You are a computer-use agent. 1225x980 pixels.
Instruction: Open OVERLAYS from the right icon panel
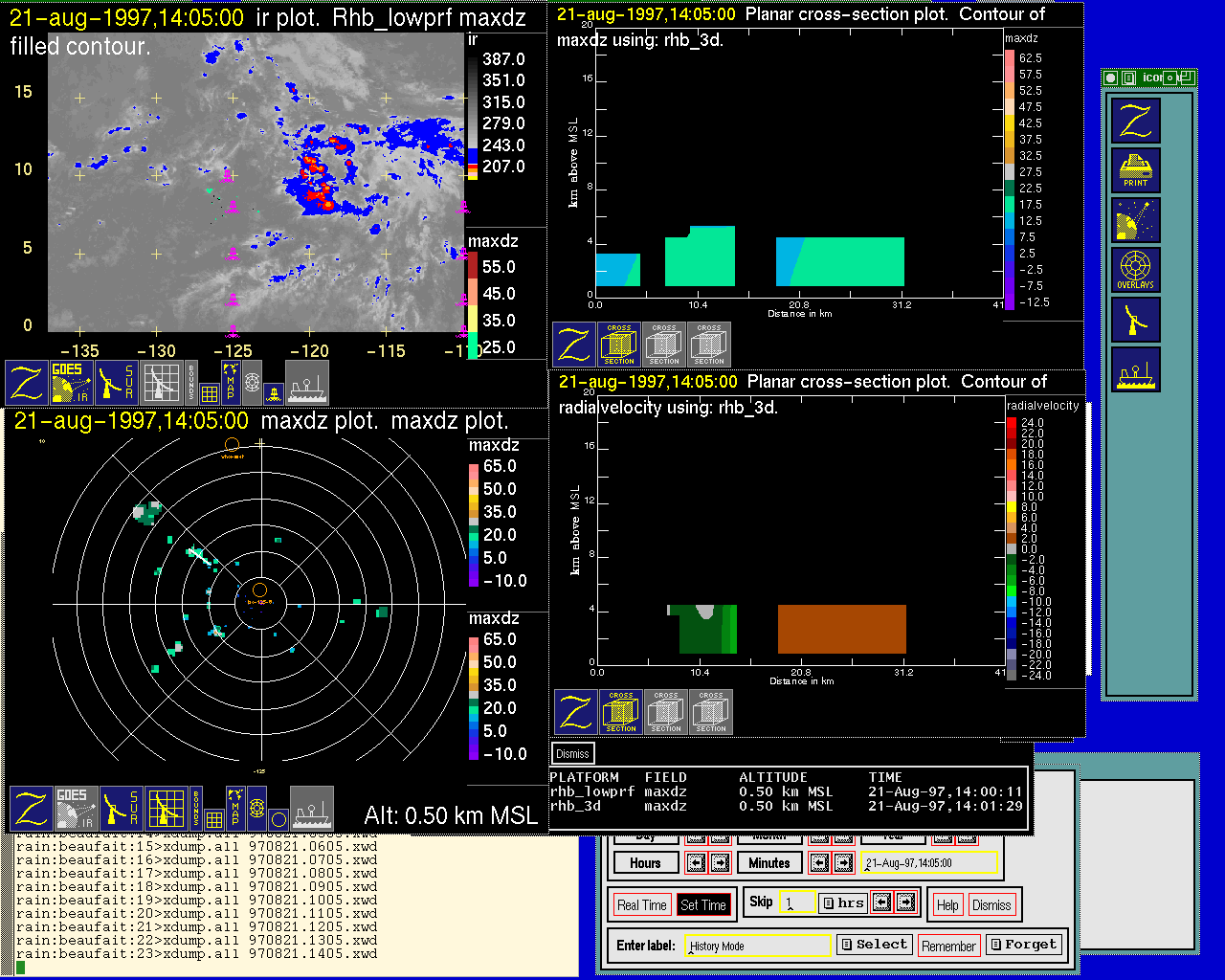[1135, 270]
